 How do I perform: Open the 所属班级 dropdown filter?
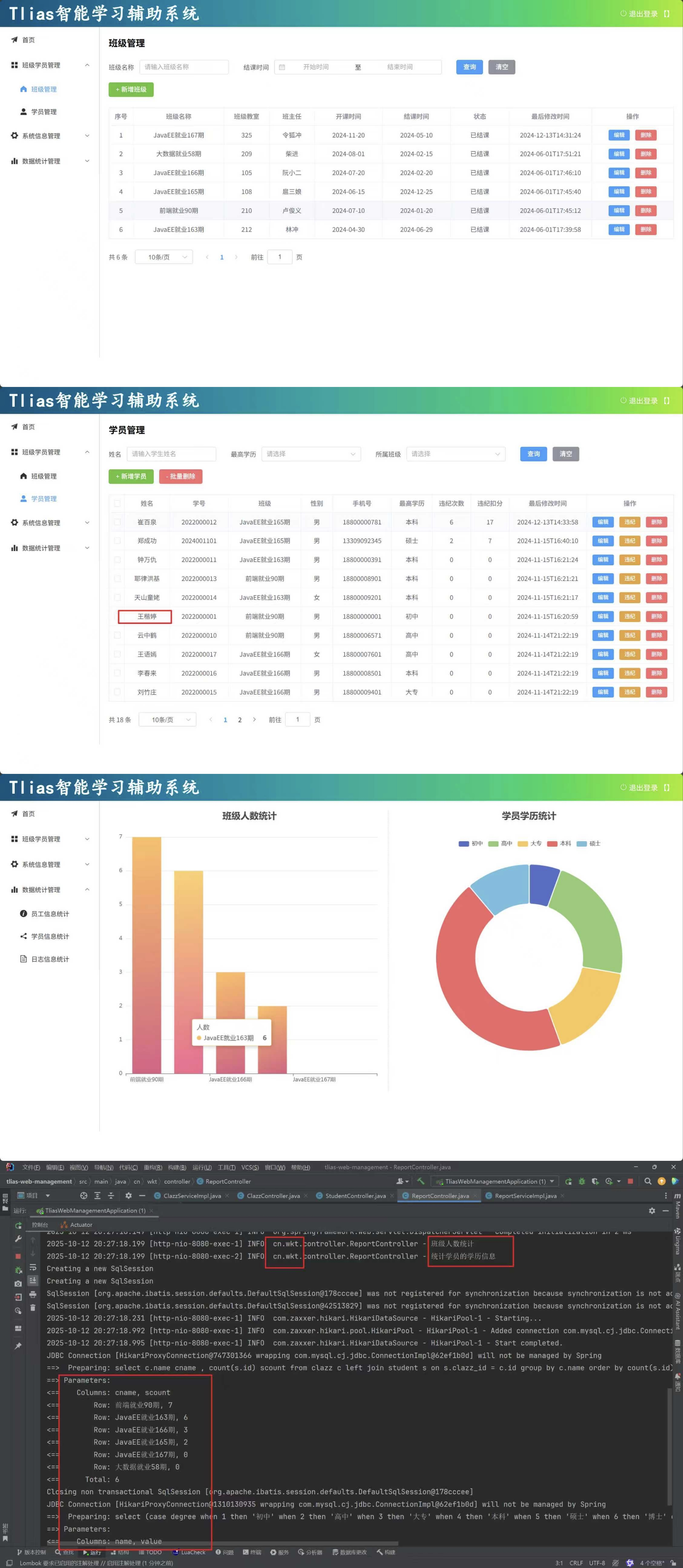[x=455, y=454]
